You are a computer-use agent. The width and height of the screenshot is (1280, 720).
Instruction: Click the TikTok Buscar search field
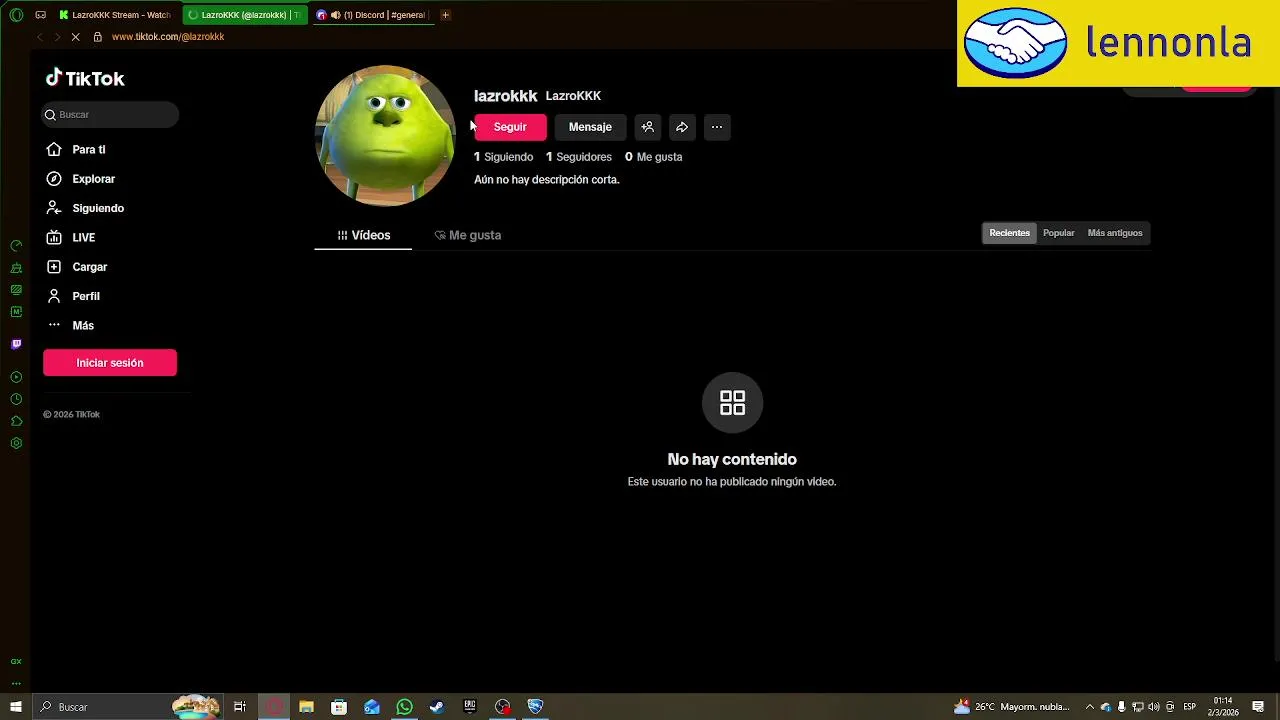tap(110, 115)
